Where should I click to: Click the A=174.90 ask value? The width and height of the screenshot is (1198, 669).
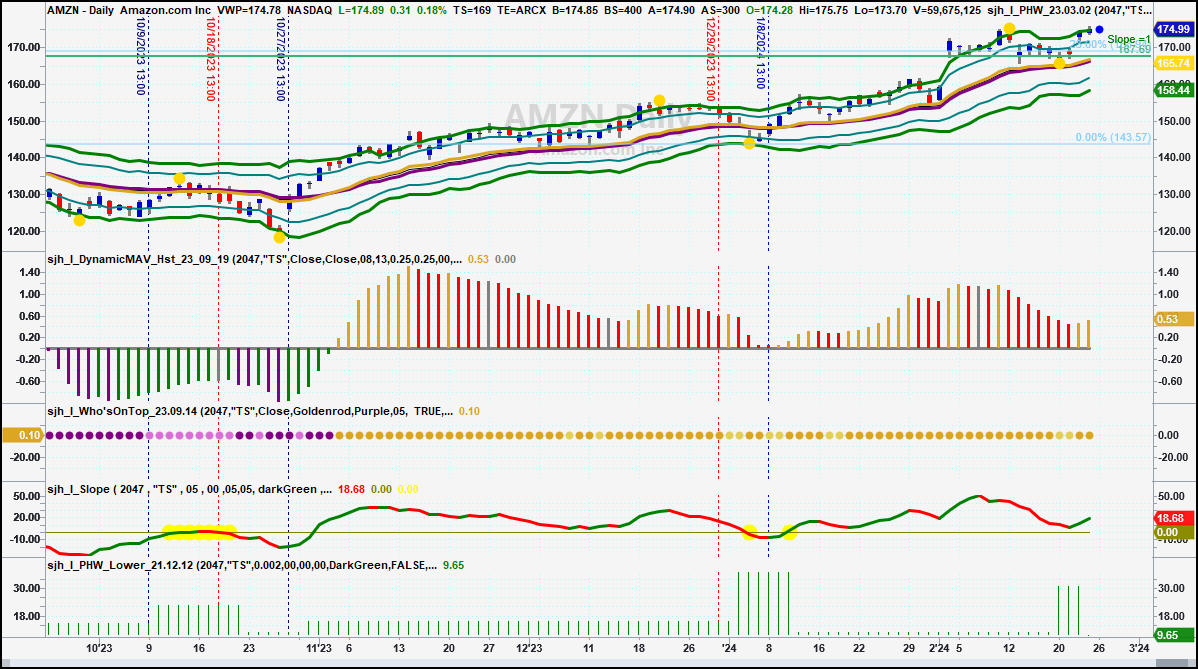click(x=671, y=10)
